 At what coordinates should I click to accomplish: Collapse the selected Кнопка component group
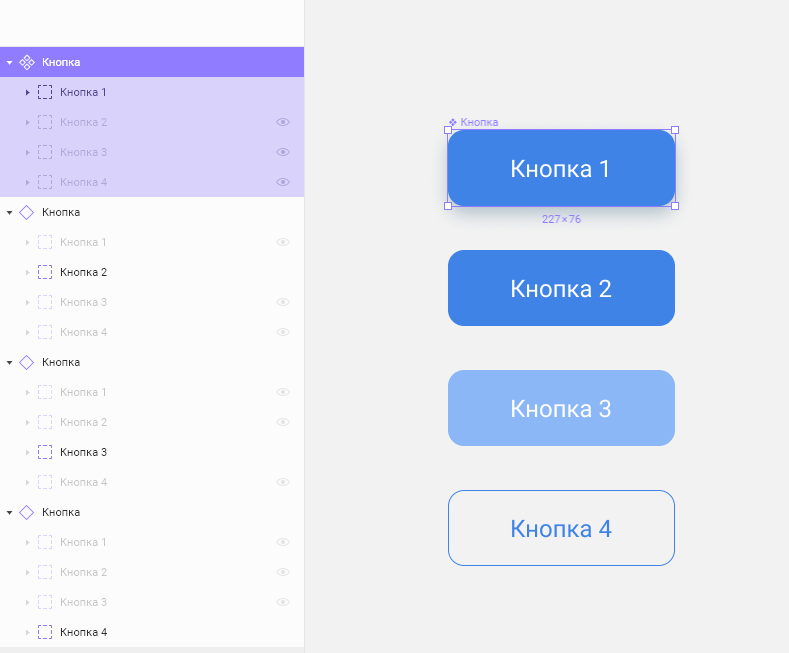(9, 62)
